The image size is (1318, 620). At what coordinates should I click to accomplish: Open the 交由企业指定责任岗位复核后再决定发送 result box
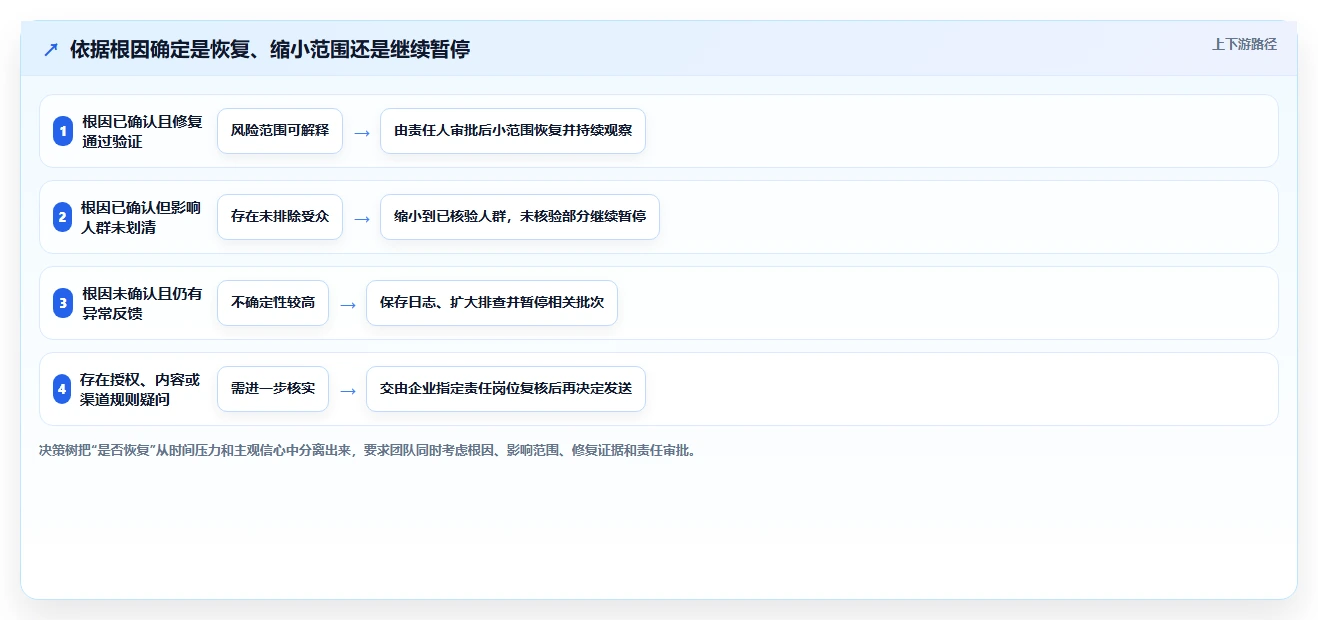click(x=506, y=389)
